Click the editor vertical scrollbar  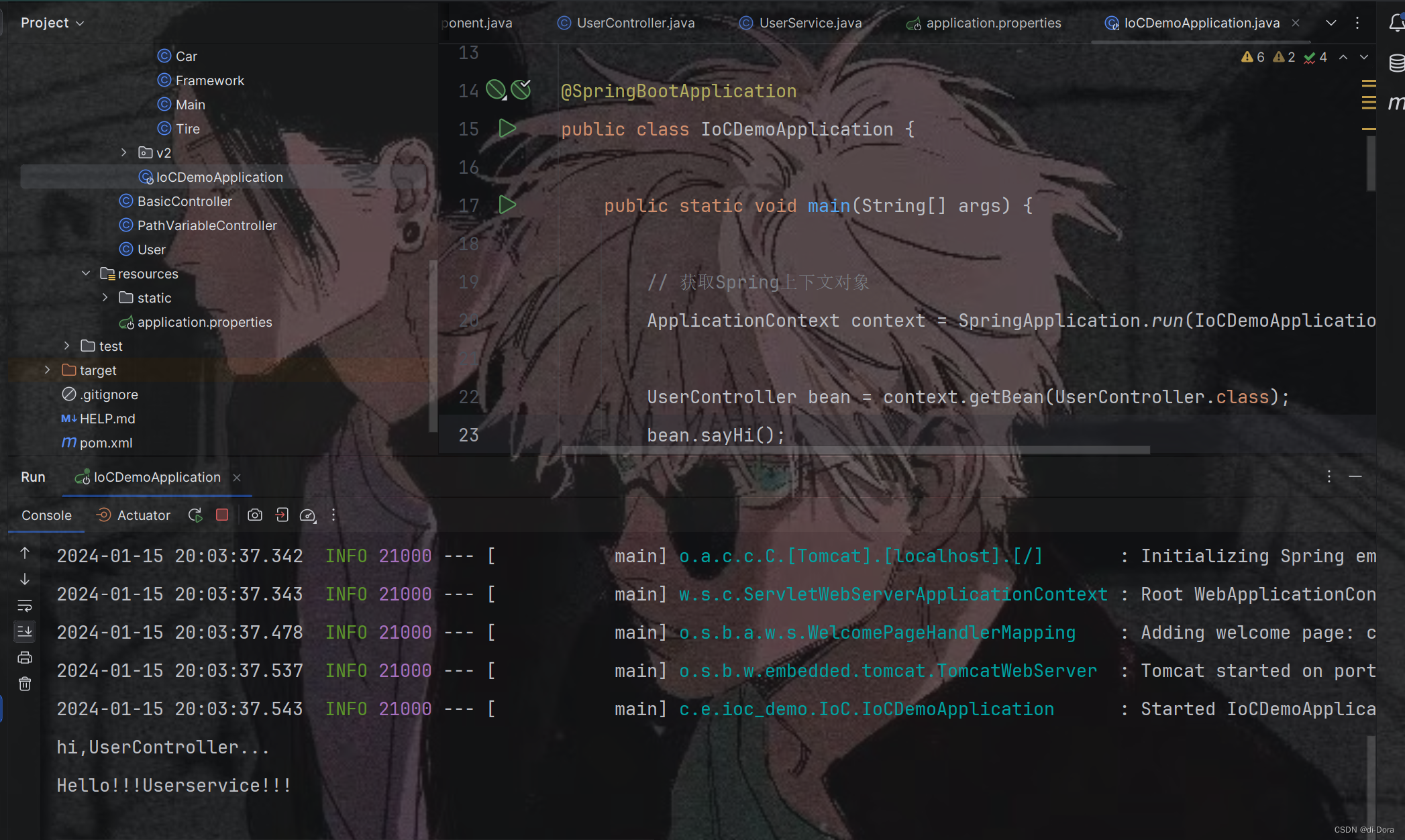(1371, 163)
